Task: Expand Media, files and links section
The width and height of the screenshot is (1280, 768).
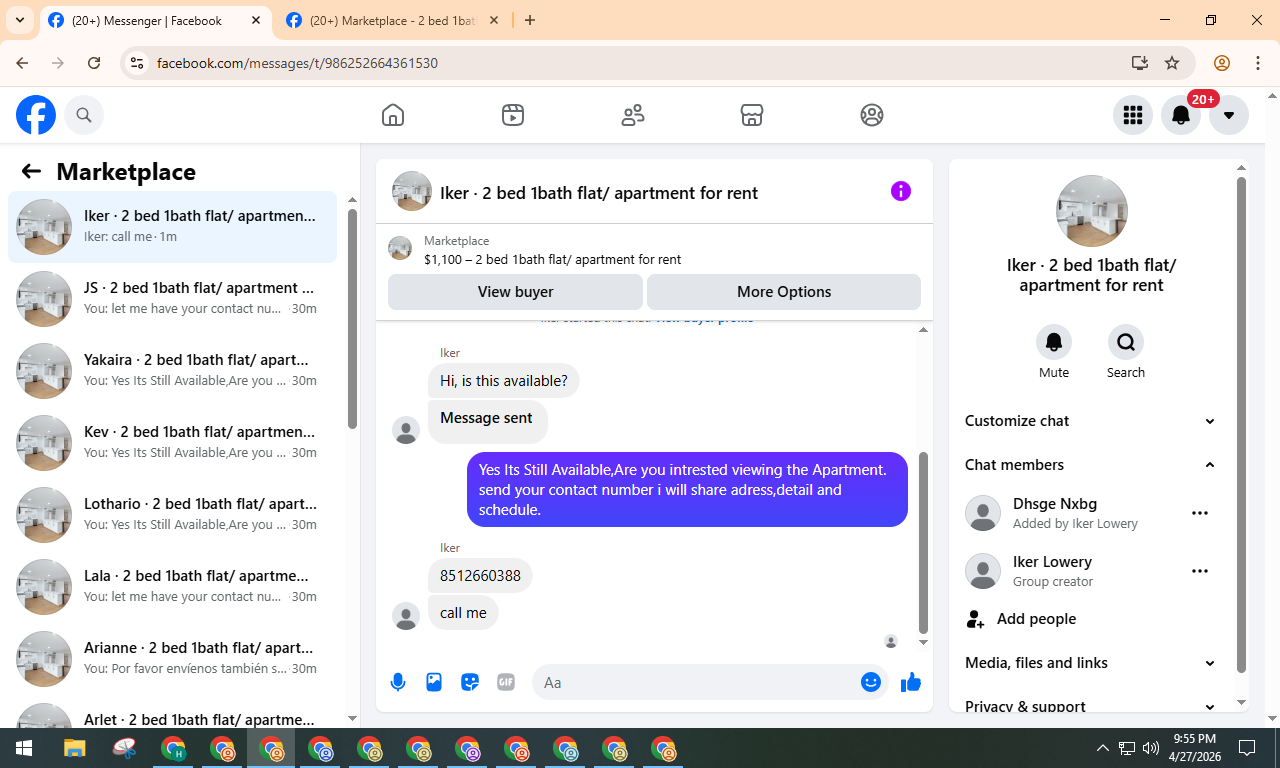Action: [1091, 663]
